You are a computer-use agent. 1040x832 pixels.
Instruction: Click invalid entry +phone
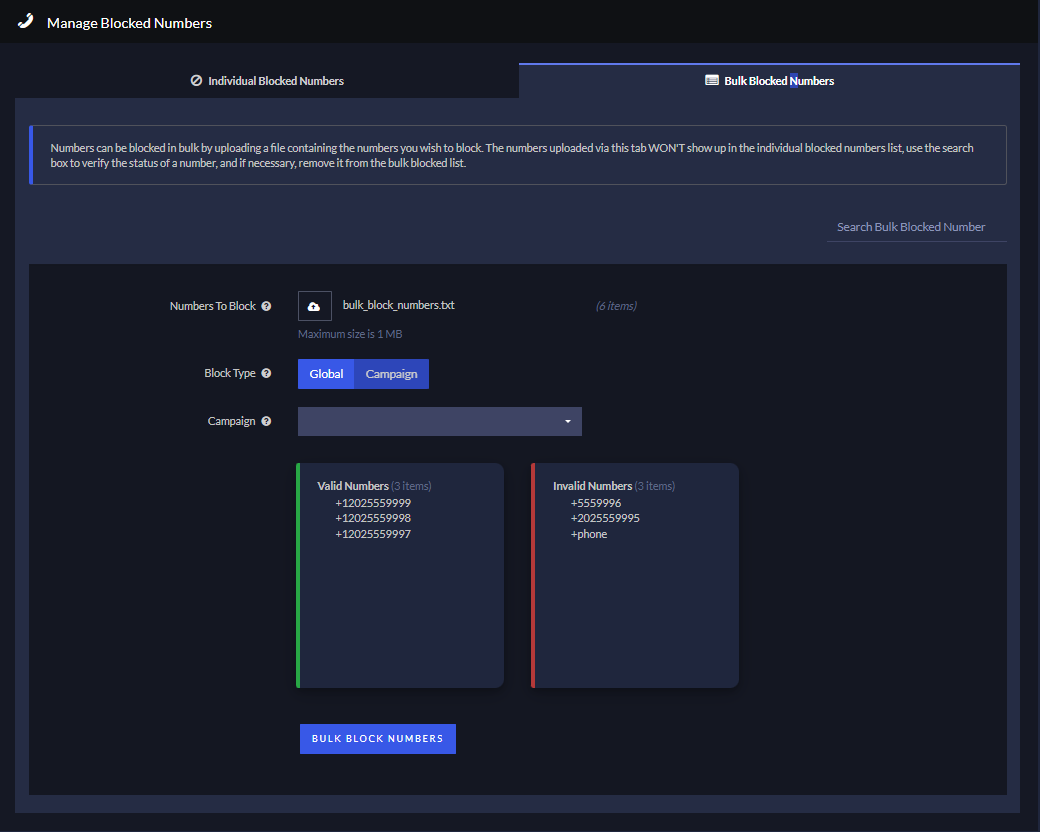589,534
